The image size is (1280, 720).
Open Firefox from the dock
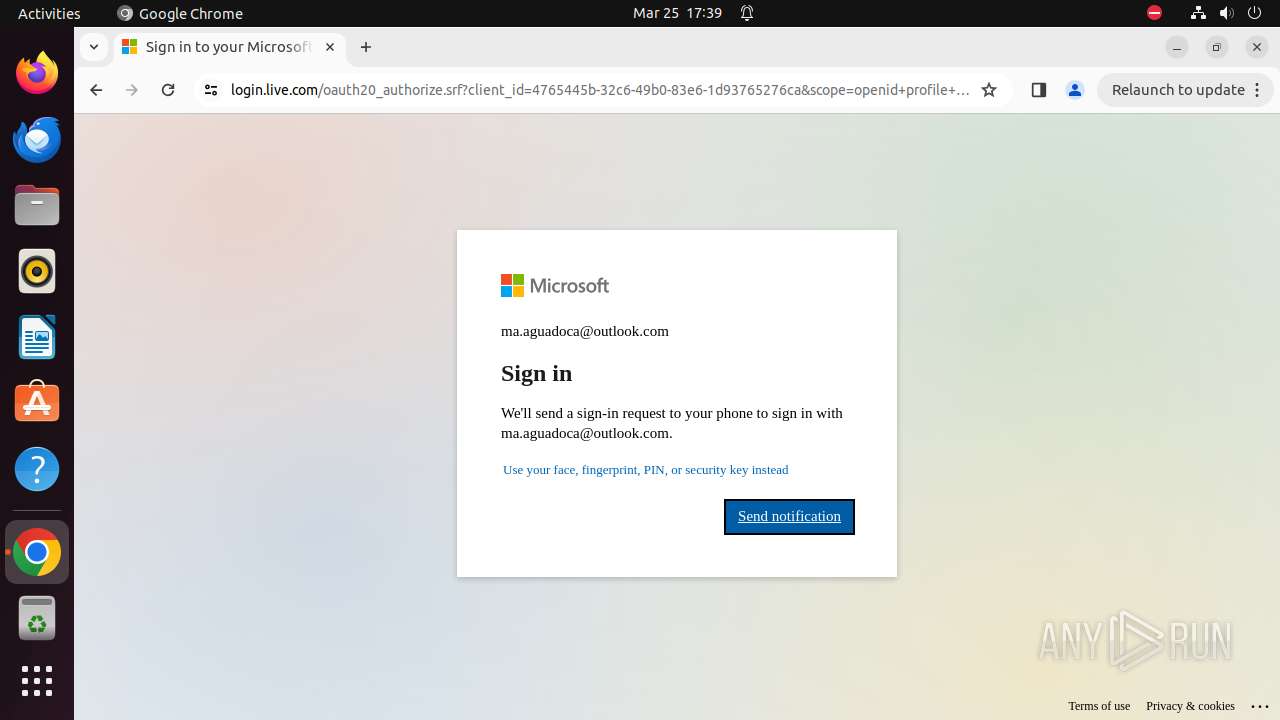pos(37,73)
